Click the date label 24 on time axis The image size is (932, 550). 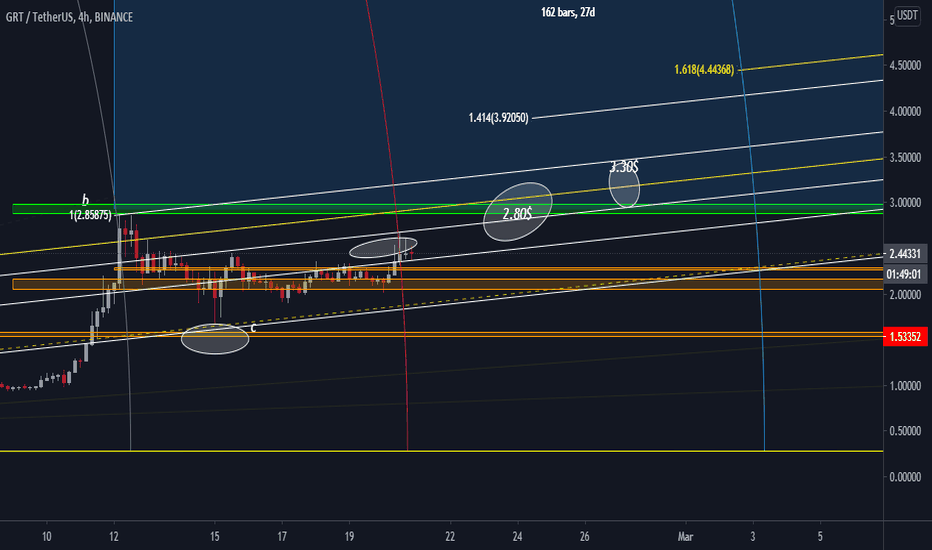pos(517,537)
